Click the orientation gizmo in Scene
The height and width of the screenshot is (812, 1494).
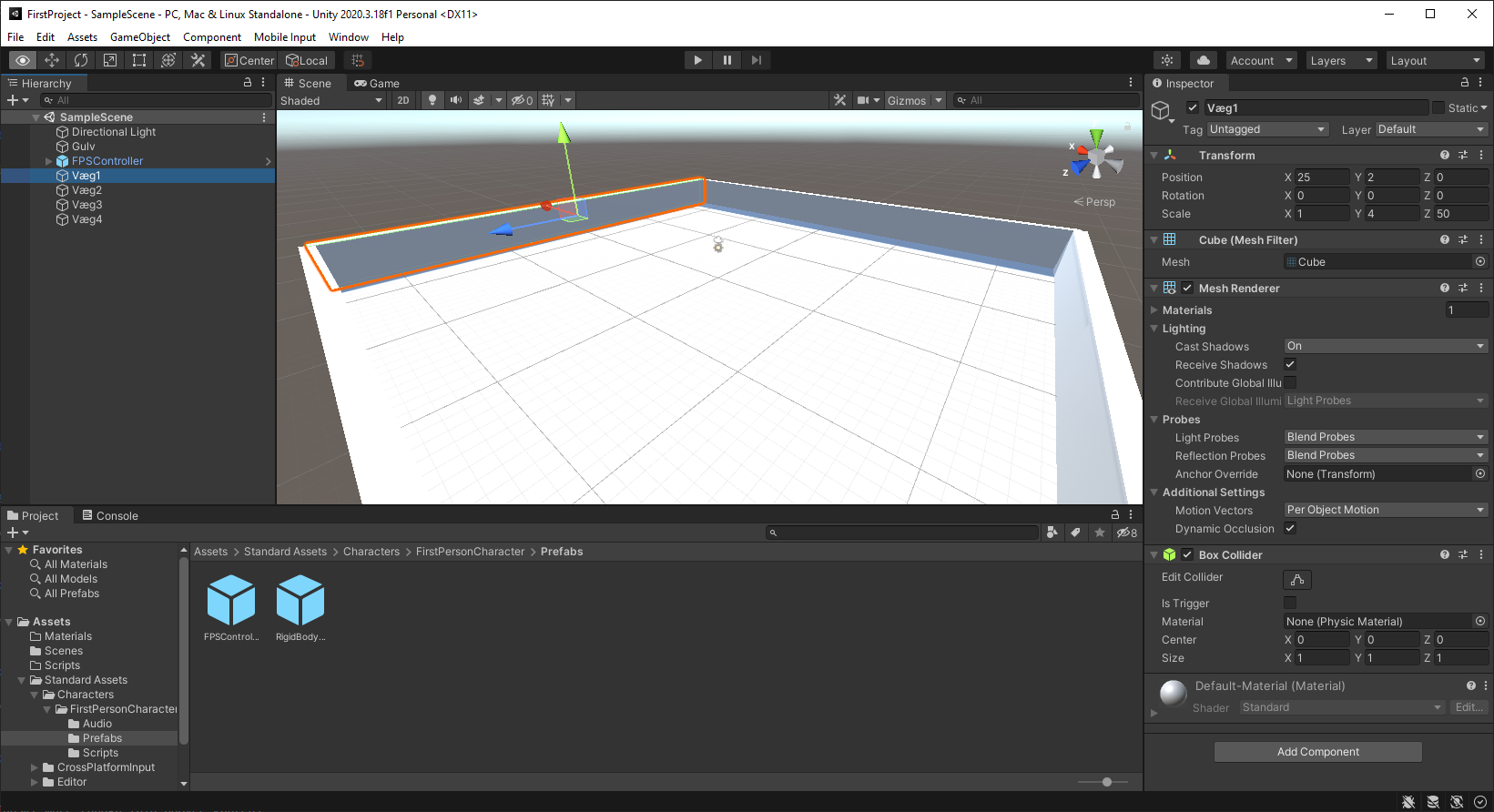click(1096, 157)
